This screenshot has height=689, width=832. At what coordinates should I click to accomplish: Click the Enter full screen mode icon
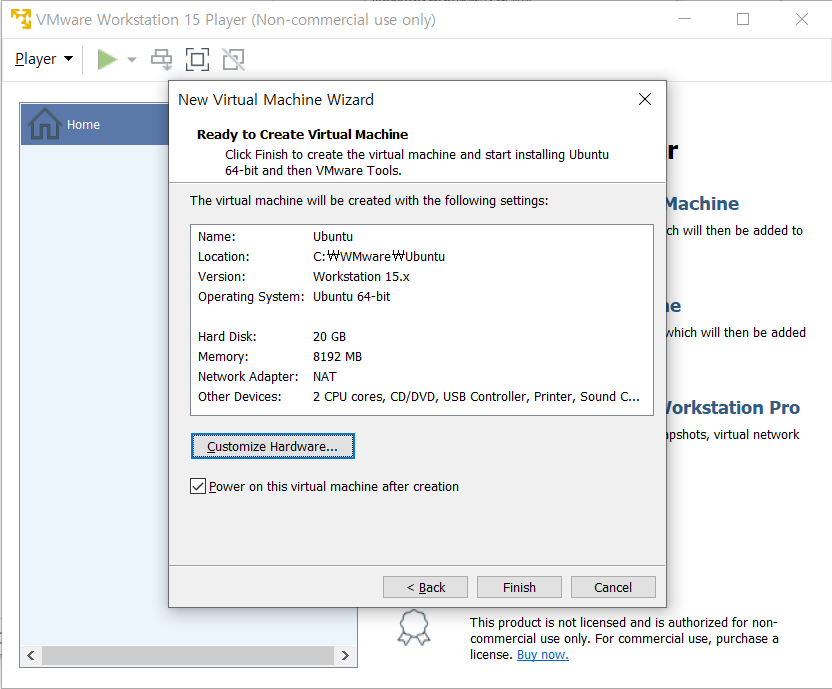click(197, 59)
